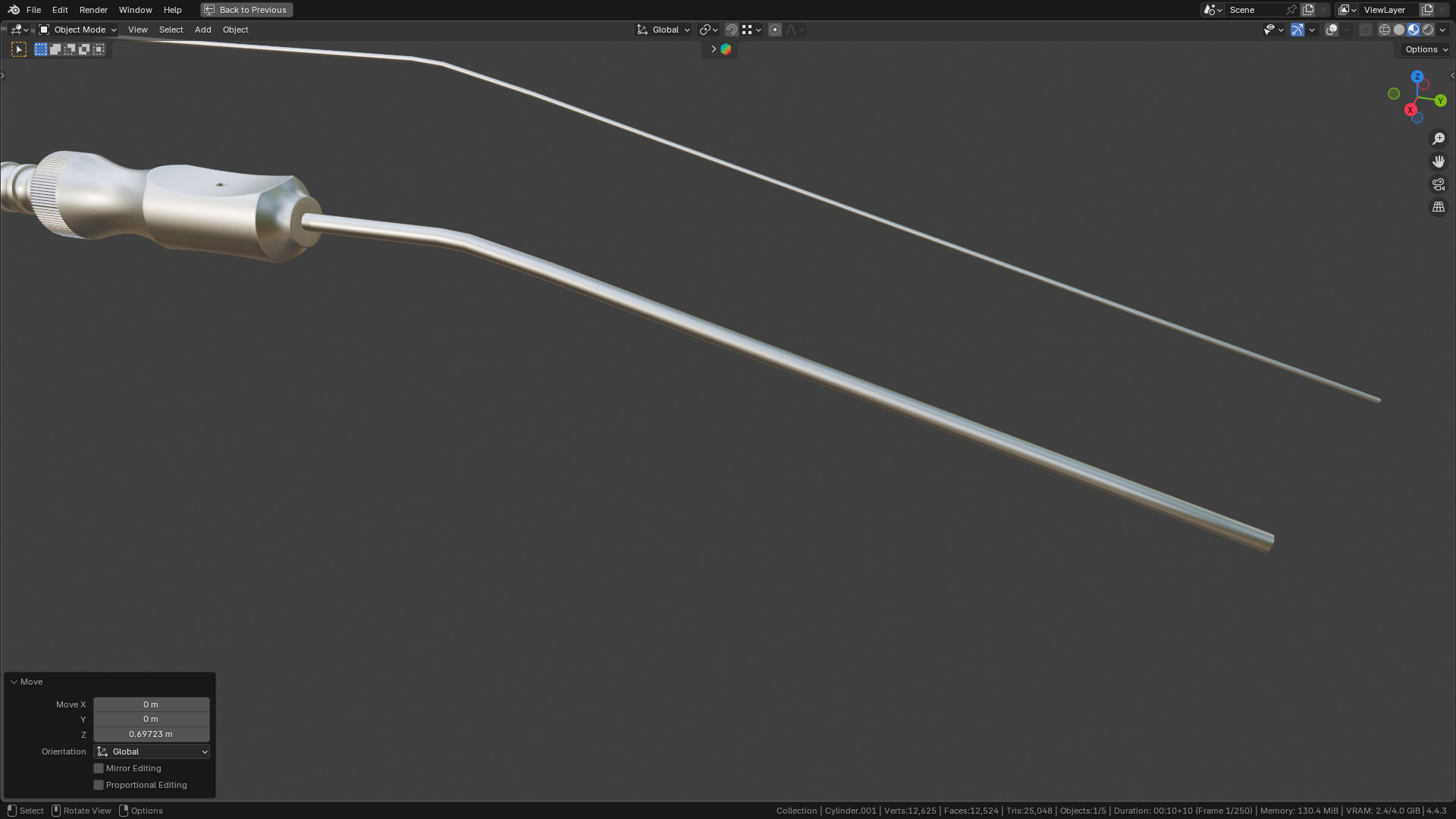Open the scene browse icon
The image size is (1456, 819).
point(1213,10)
